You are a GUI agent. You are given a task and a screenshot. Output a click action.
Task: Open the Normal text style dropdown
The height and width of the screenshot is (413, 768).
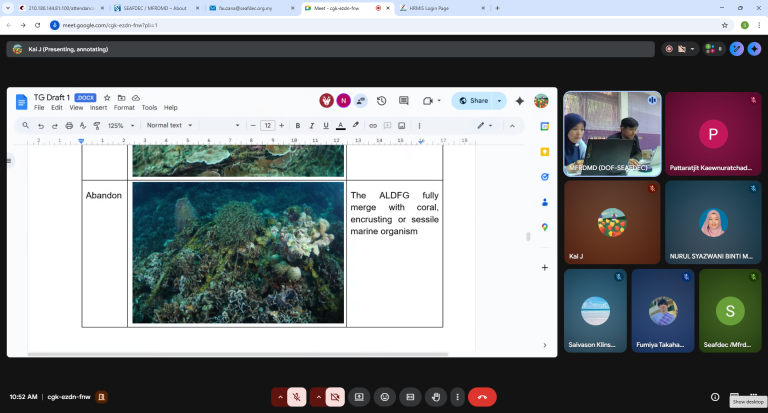(x=169, y=126)
